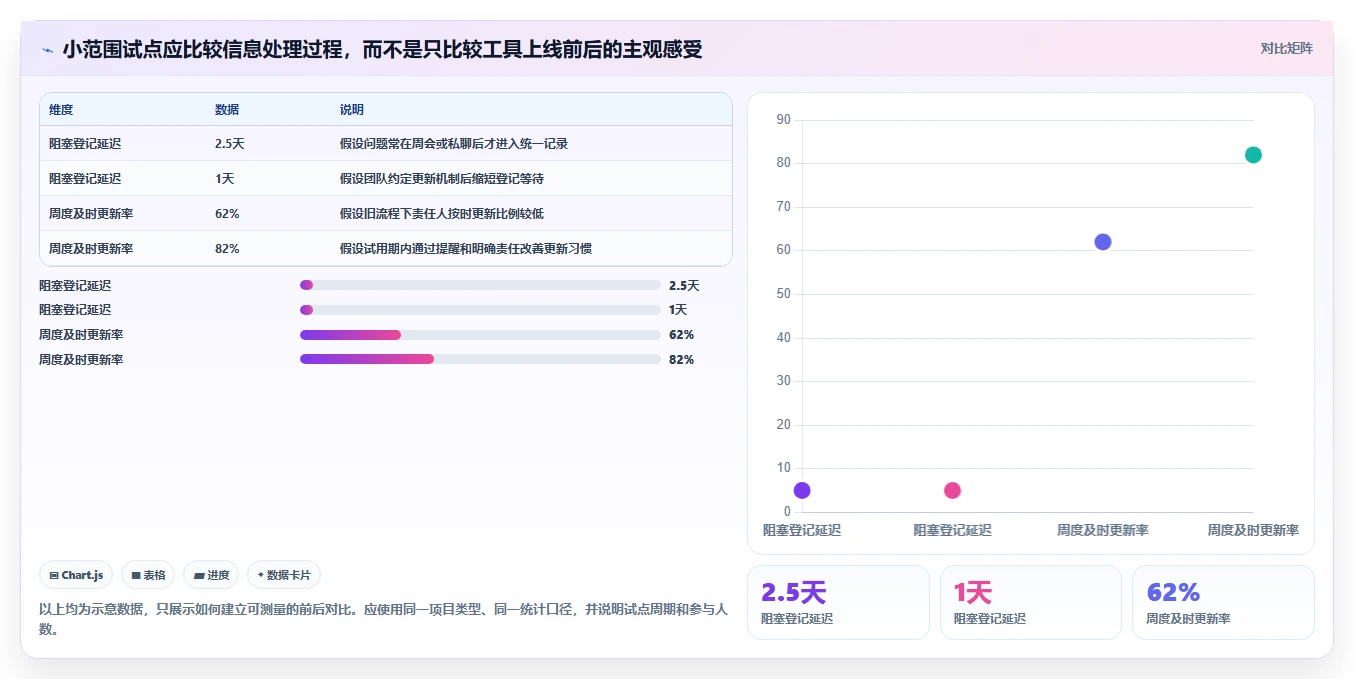Image resolution: width=1354 pixels, height=679 pixels.
Task: Click description 假设旧流程下责任人按时更新比例较低
Action: pyautogui.click(x=442, y=214)
